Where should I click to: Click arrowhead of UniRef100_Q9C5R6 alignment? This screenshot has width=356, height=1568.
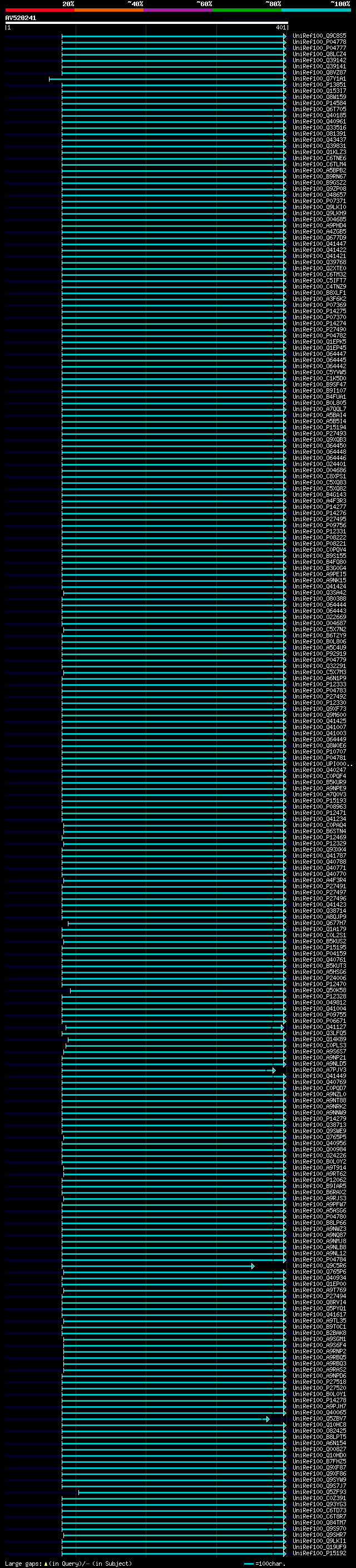click(x=253, y=1266)
